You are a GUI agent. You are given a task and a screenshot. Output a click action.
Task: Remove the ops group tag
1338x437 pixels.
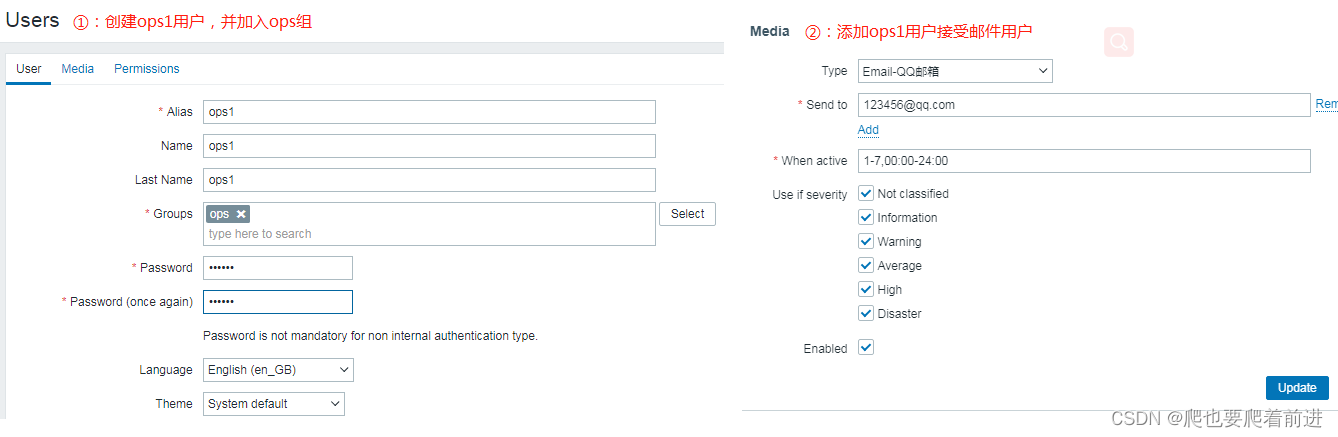point(241,214)
